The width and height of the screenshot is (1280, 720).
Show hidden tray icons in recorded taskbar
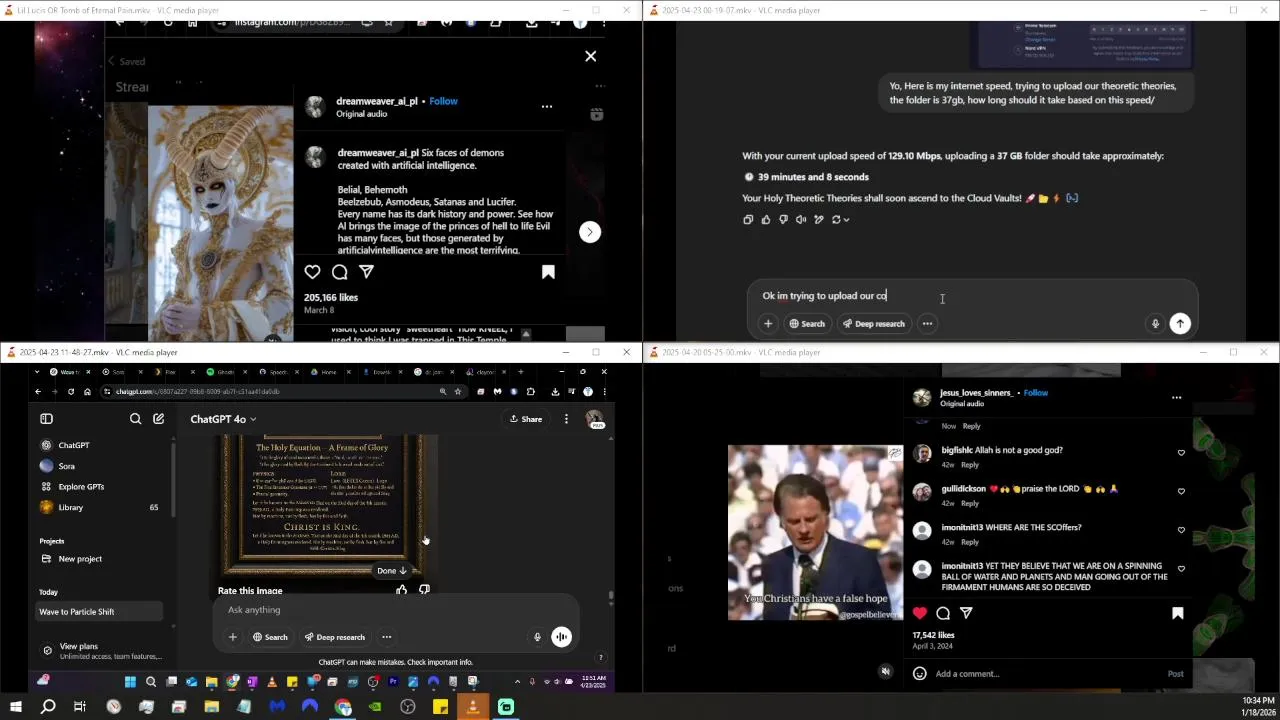tap(517, 682)
